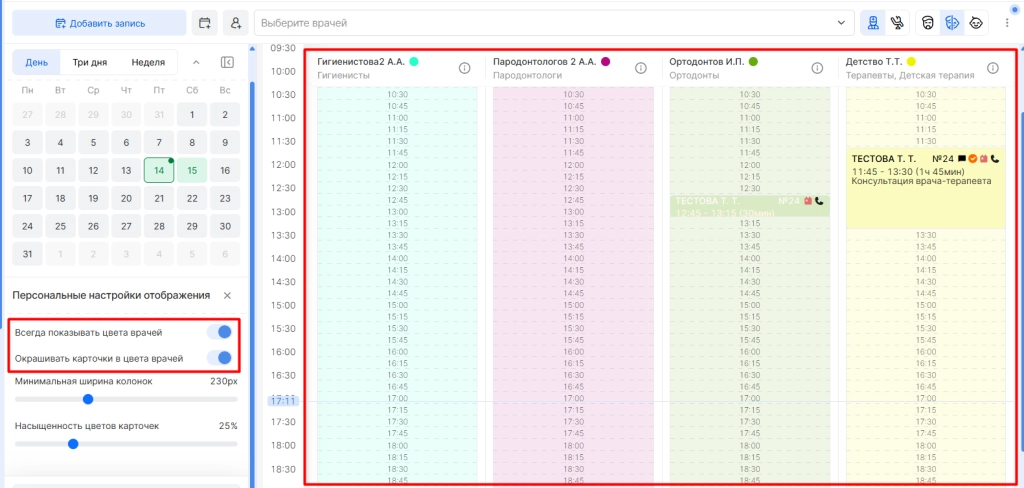Viewport: 1024px width, 488px height.
Task: Adjust Насыщенность цветов карточек slider handle
Action: [x=73, y=444]
